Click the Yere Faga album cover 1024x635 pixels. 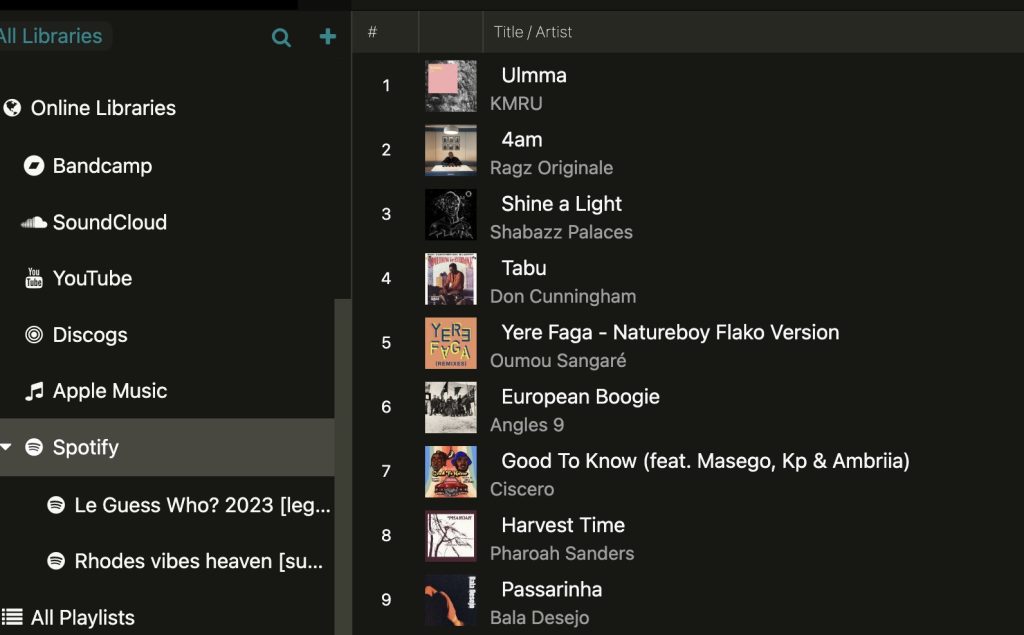coord(451,343)
